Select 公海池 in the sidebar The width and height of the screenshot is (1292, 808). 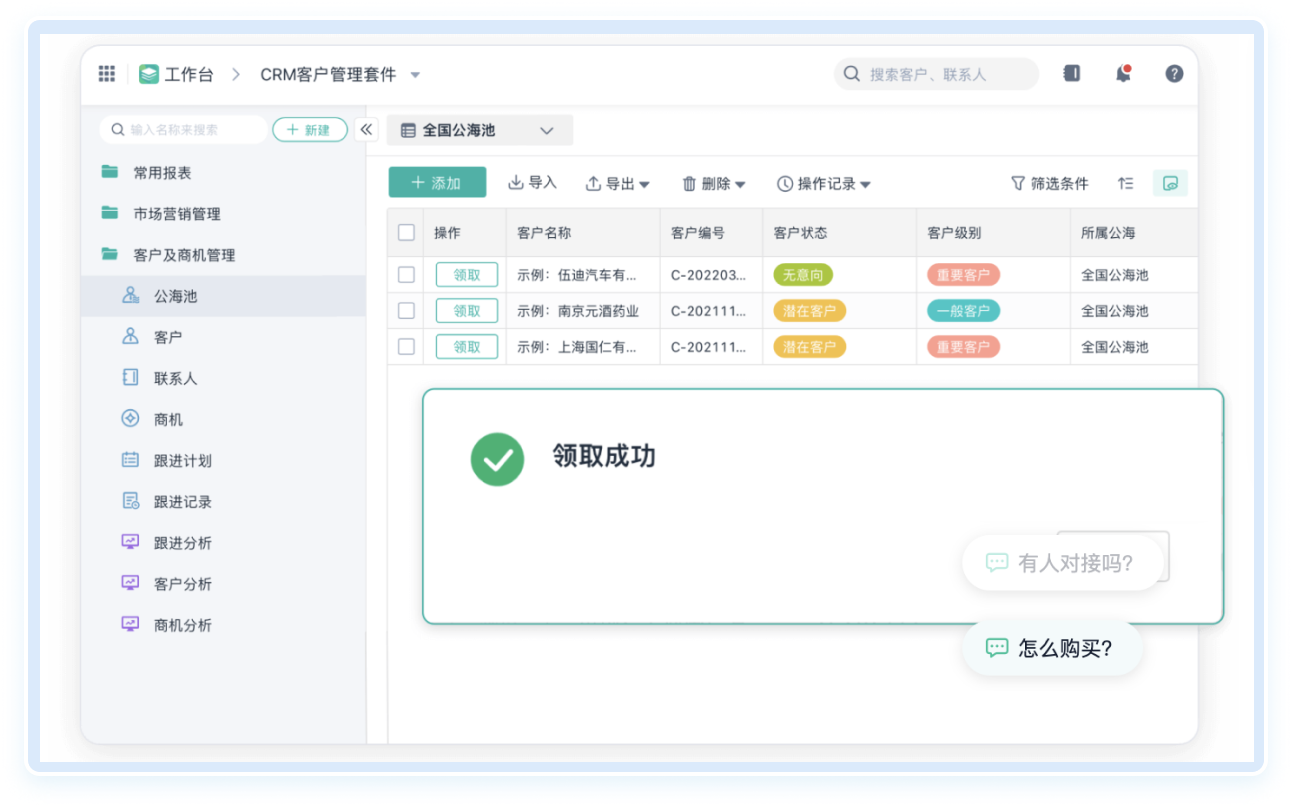click(x=224, y=296)
